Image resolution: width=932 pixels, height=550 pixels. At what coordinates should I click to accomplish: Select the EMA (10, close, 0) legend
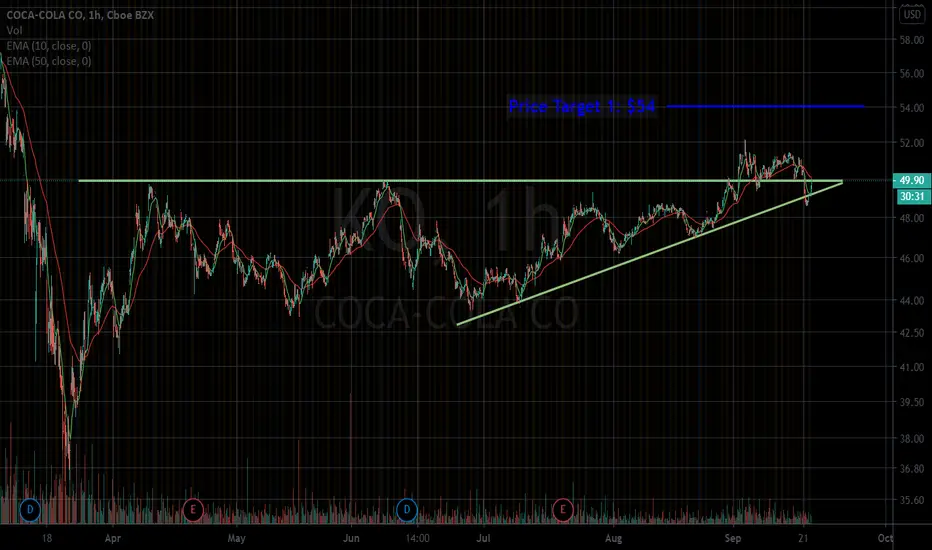click(x=49, y=46)
